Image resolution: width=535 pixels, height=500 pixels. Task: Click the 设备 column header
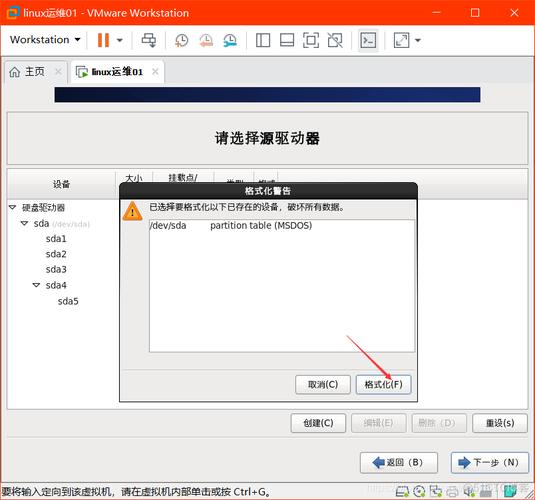pos(61,184)
